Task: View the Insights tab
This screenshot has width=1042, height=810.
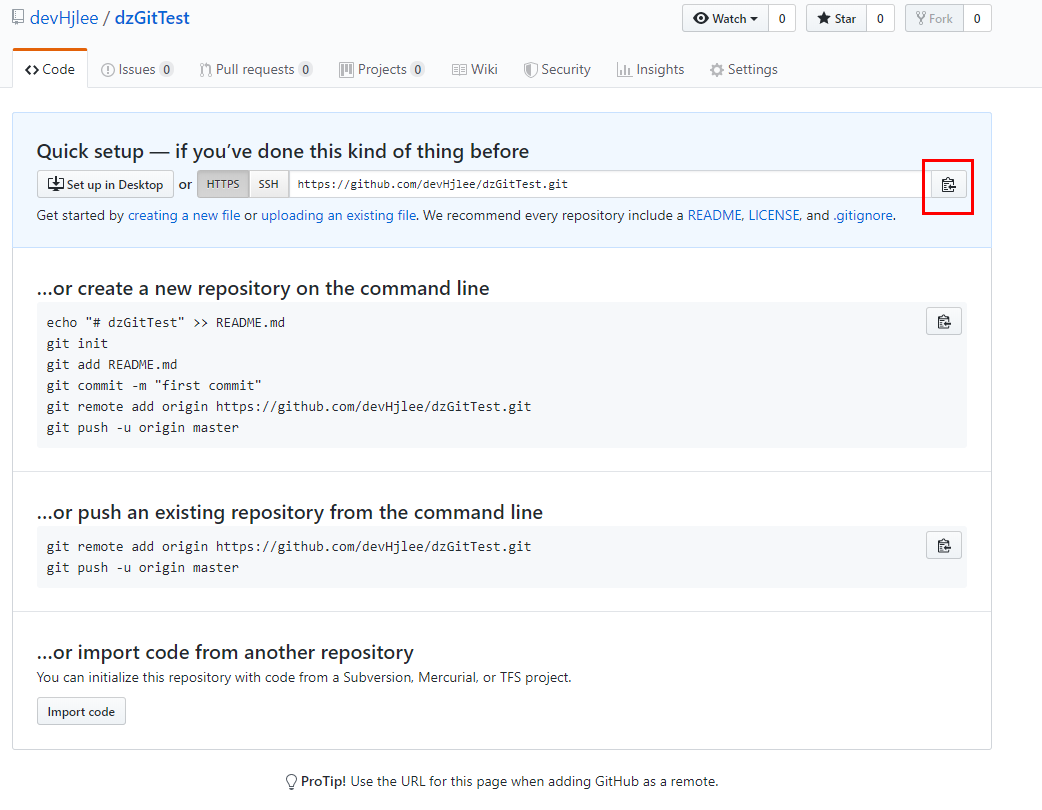Action: [651, 69]
